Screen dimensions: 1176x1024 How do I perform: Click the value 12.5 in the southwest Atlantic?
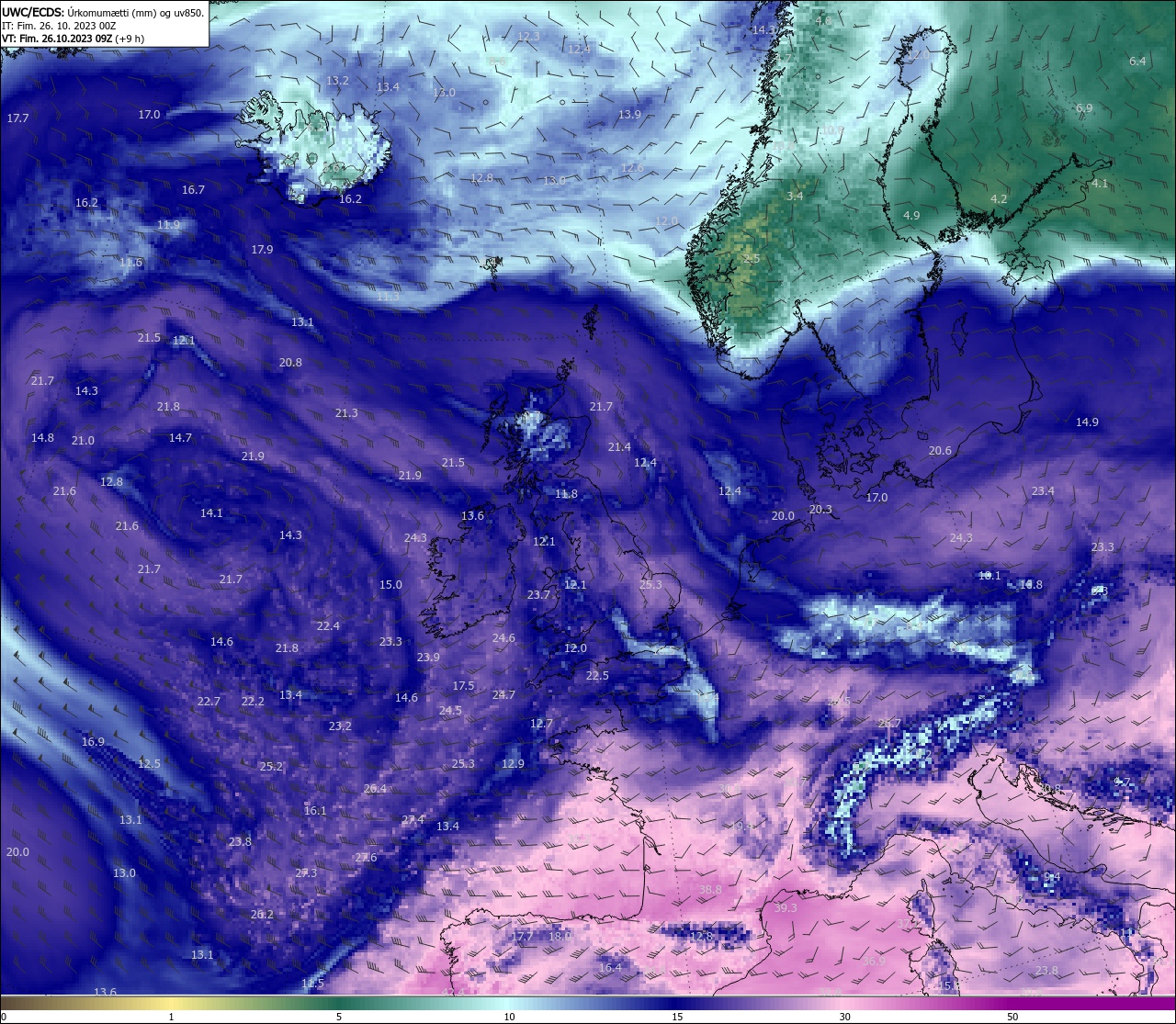[x=149, y=764]
